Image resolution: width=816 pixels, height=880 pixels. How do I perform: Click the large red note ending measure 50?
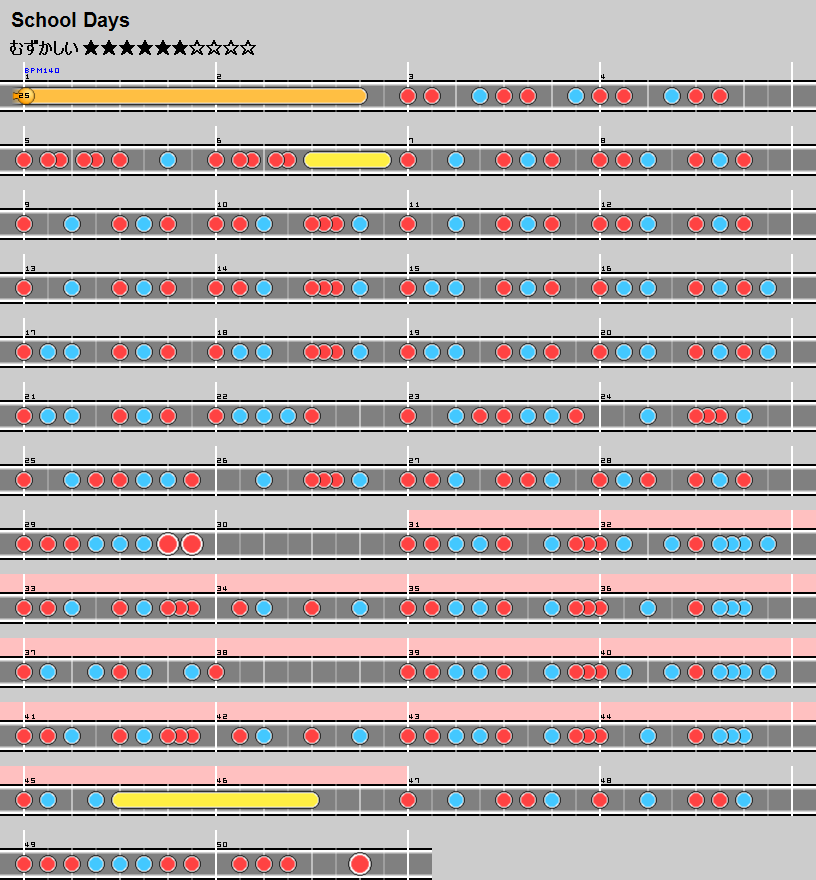coord(360,864)
